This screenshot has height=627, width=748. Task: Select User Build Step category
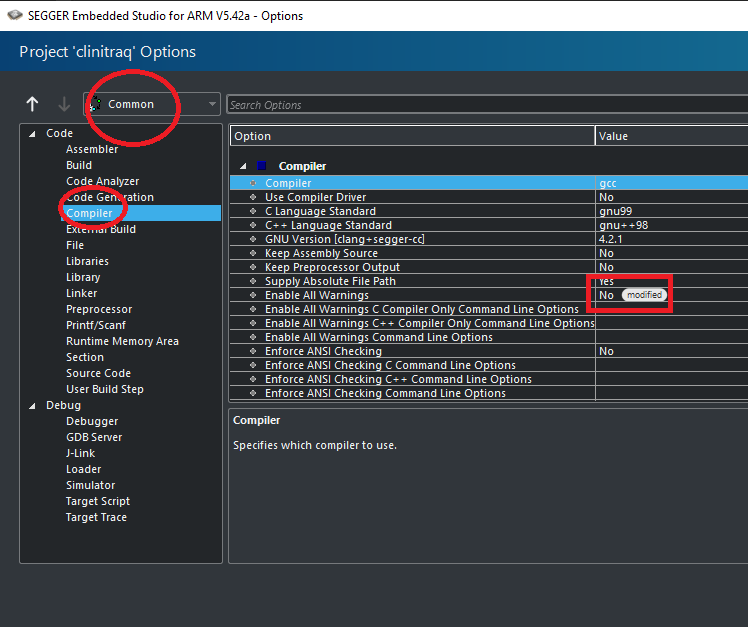(x=105, y=389)
